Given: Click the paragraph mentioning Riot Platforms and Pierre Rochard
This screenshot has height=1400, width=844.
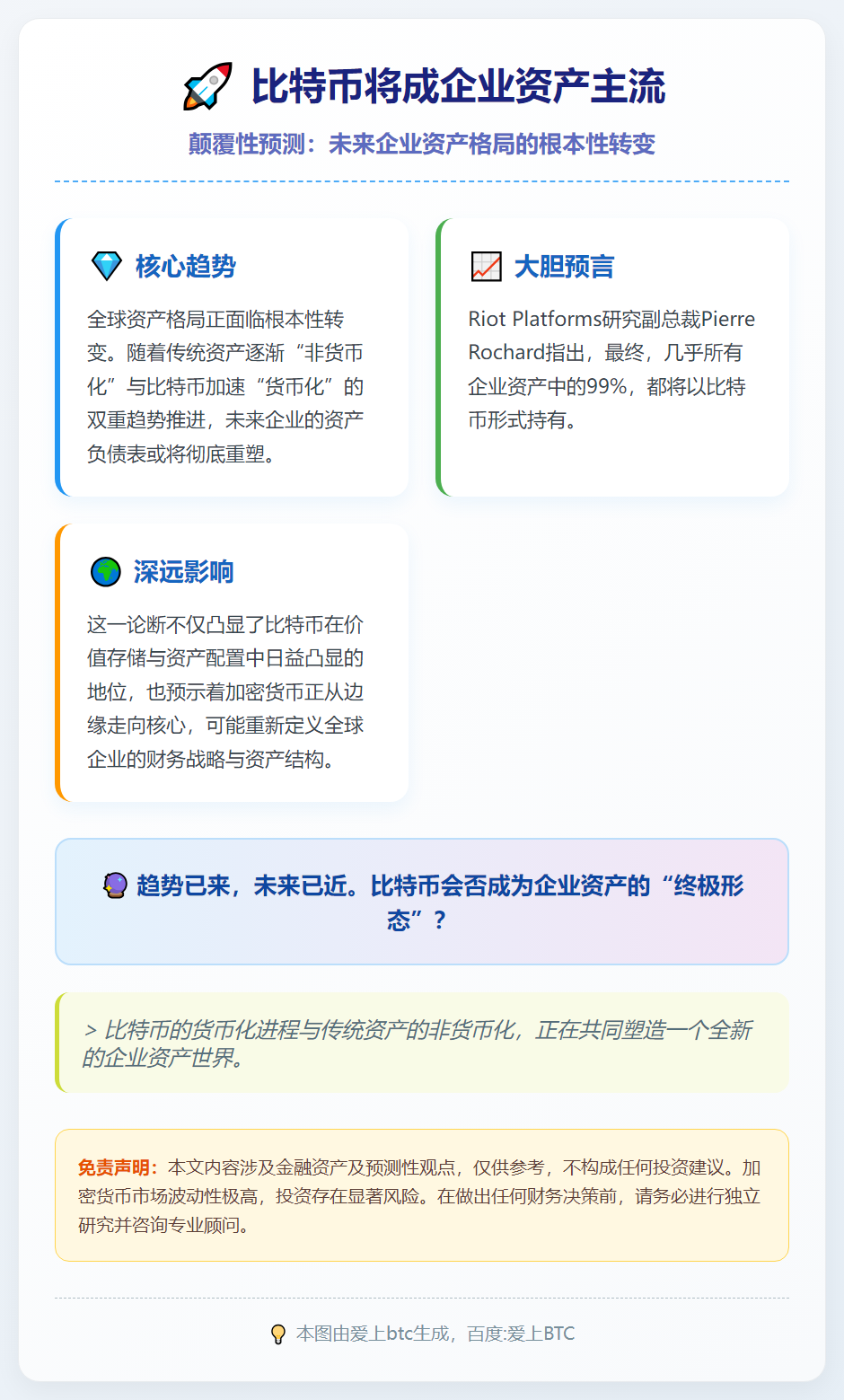Looking at the screenshot, I should (x=611, y=369).
